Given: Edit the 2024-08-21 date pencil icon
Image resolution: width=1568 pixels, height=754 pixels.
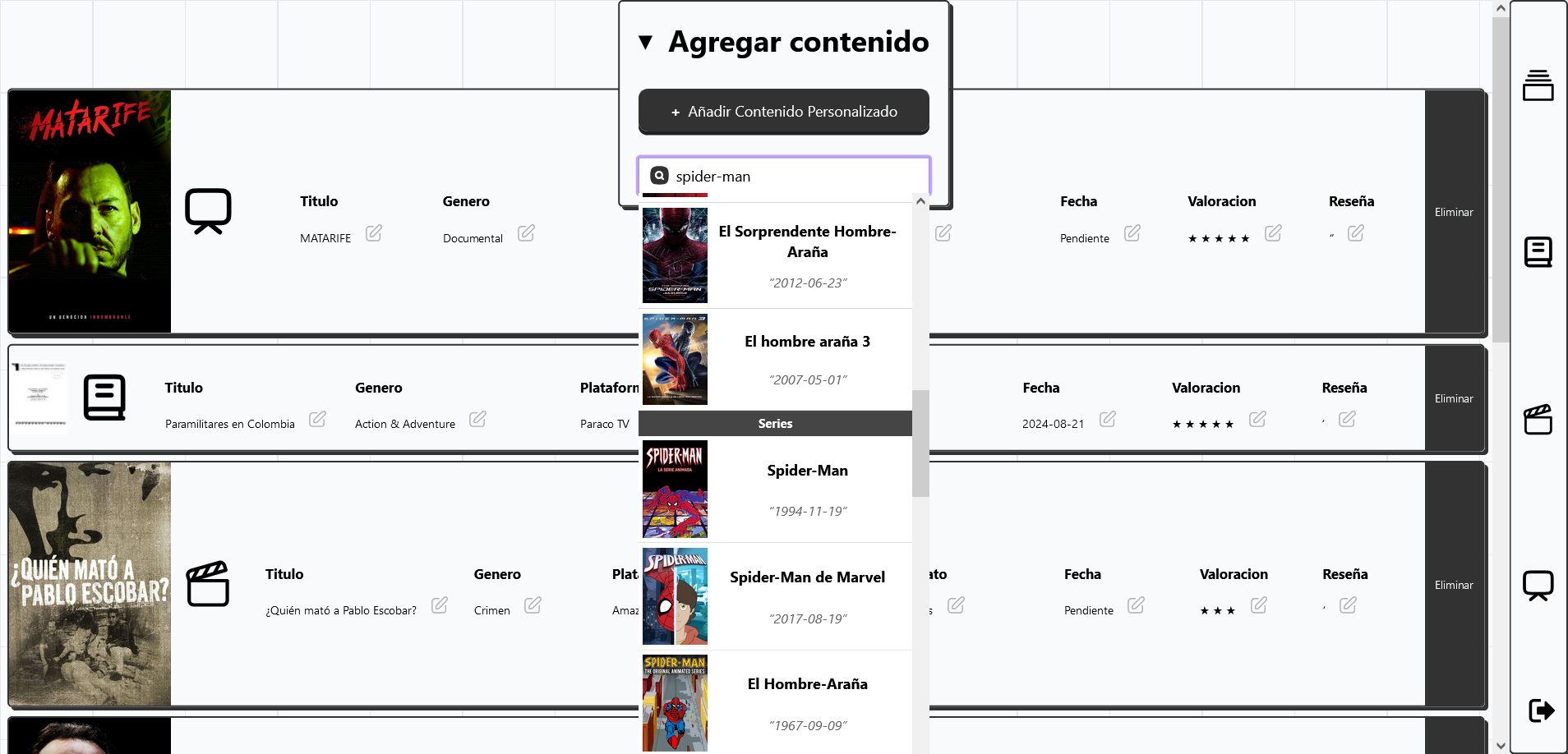Looking at the screenshot, I should (1108, 419).
